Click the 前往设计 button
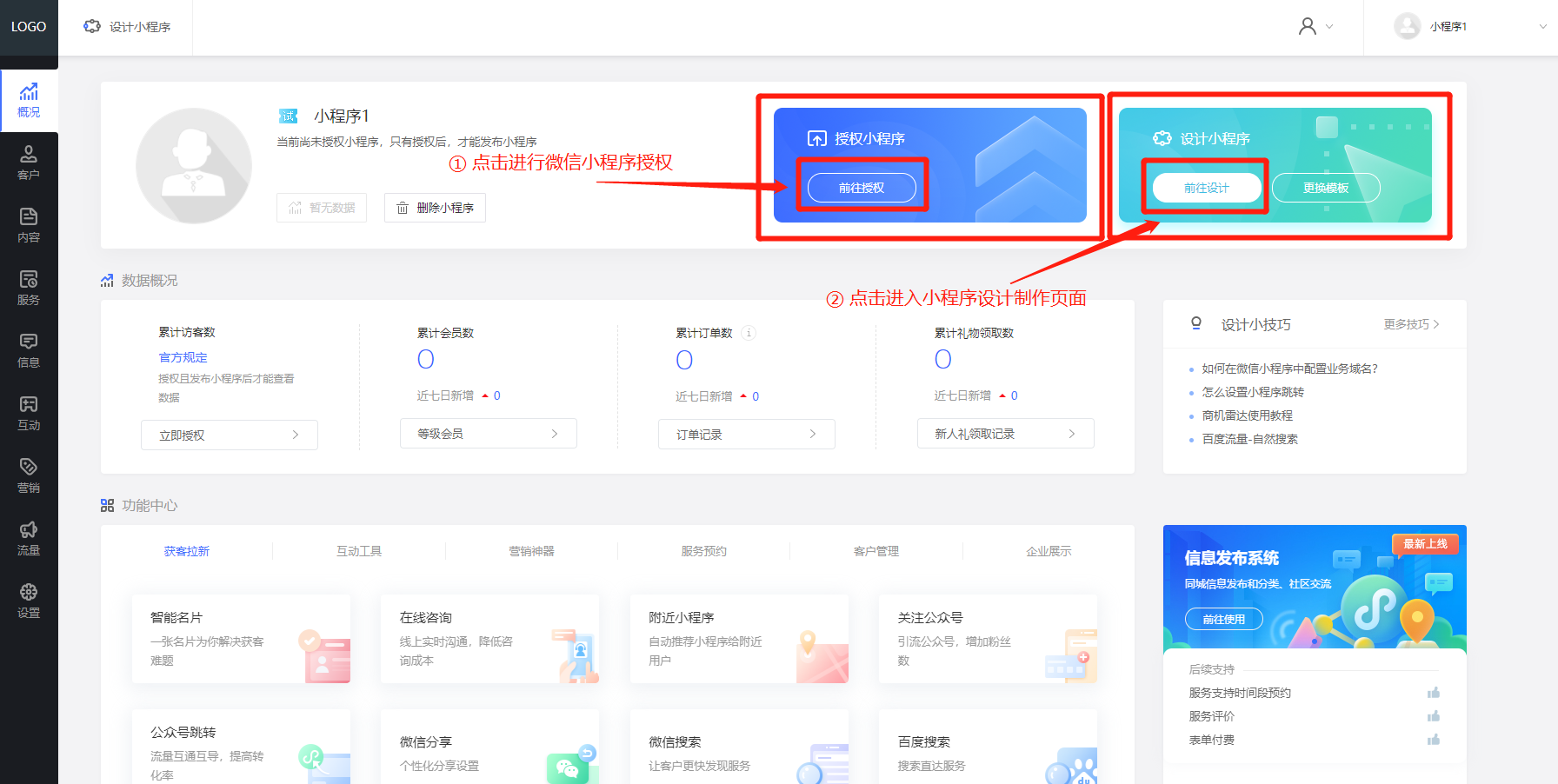Viewport: 1558px width, 784px height. [x=1207, y=188]
